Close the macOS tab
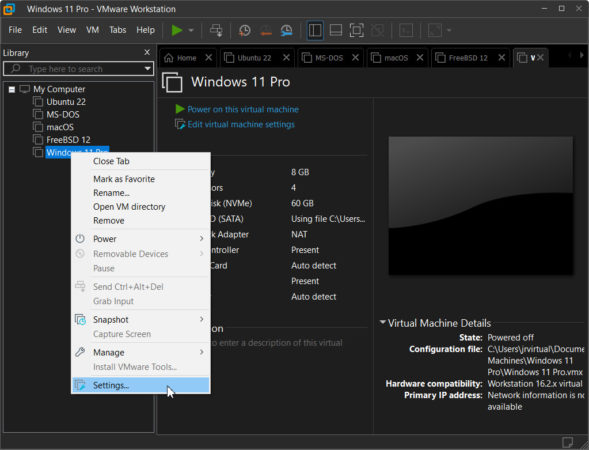The height and width of the screenshot is (450, 589). (x=420, y=57)
